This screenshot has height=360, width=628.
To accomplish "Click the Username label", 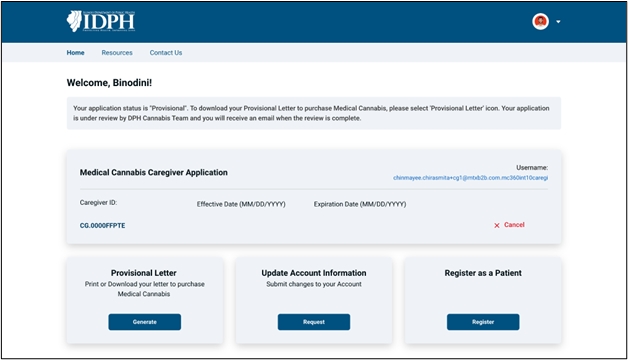I will pyautogui.click(x=532, y=168).
